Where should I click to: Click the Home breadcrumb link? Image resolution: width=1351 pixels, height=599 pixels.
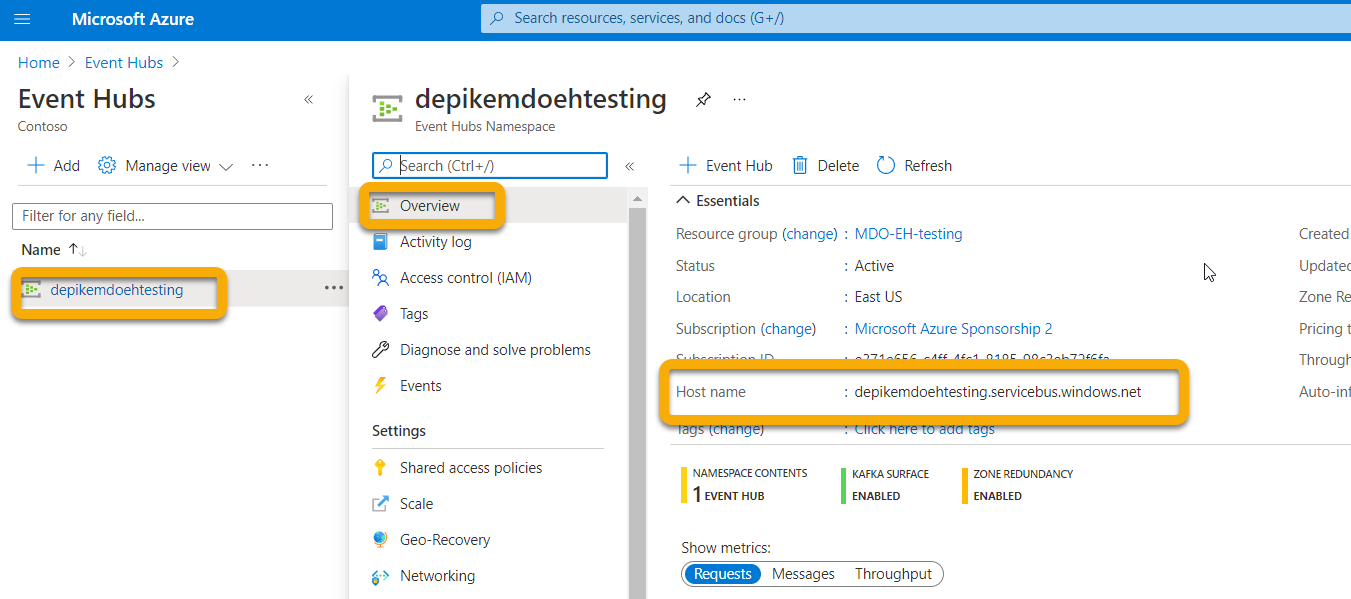tap(39, 62)
